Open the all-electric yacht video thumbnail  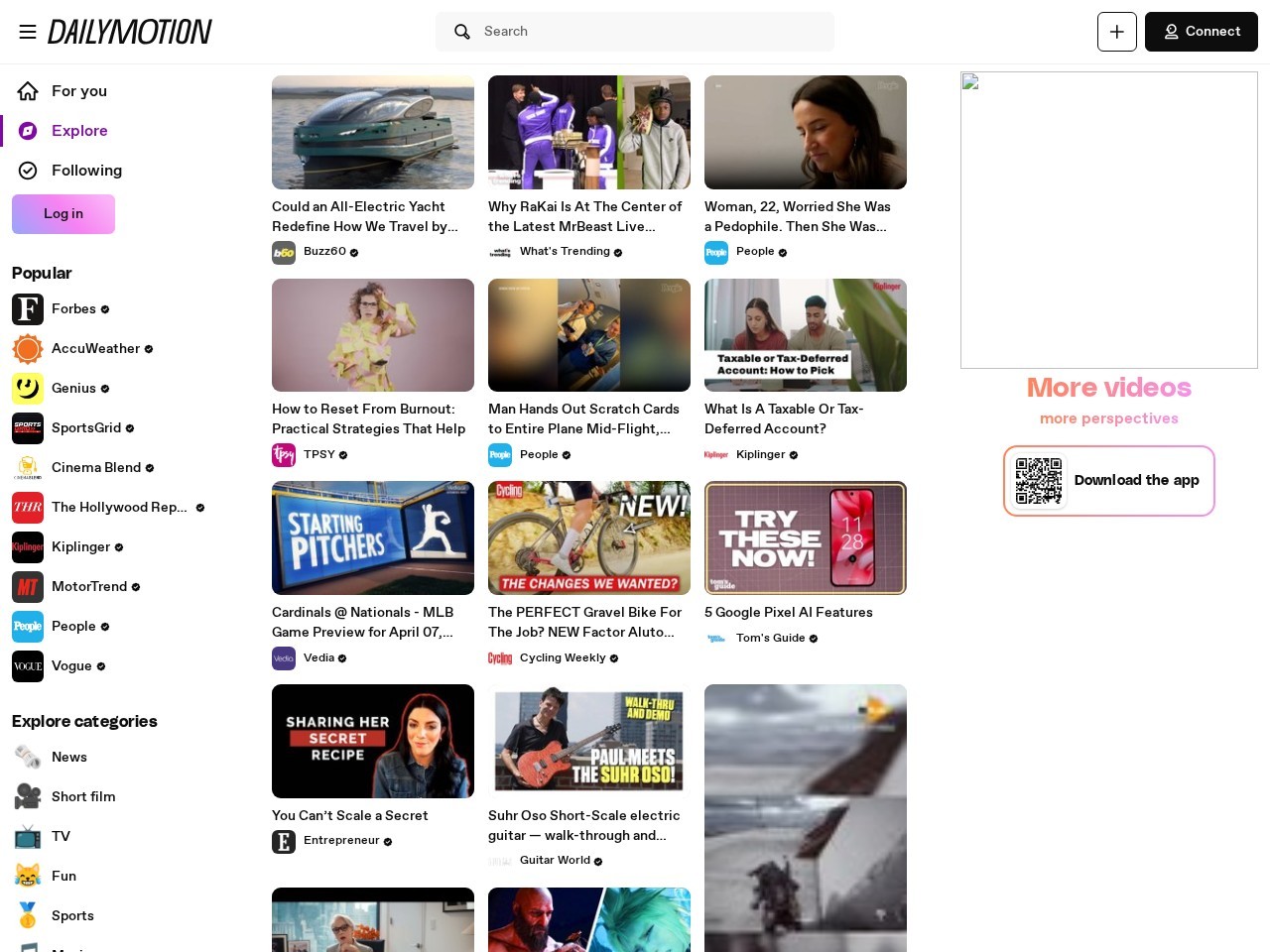372,132
